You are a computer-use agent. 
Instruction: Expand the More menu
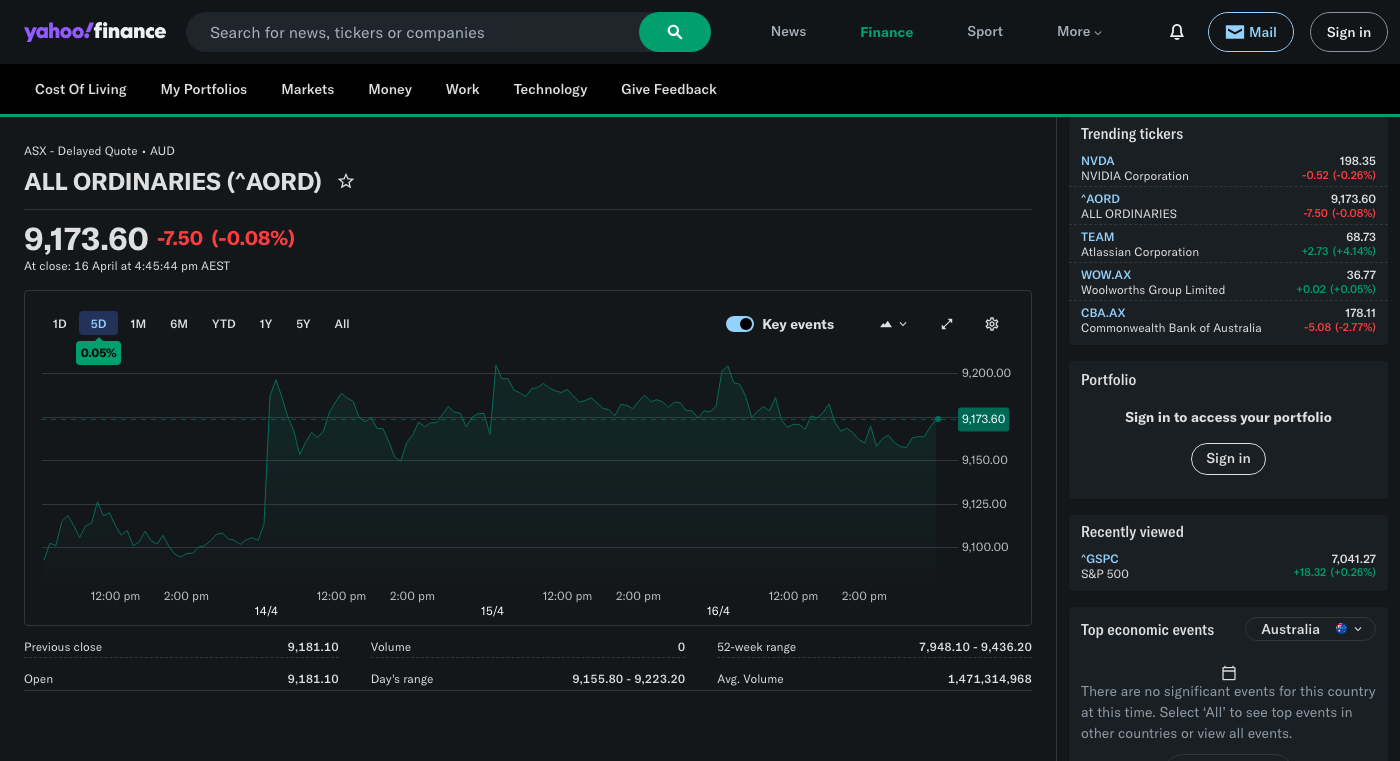pyautogui.click(x=1079, y=32)
